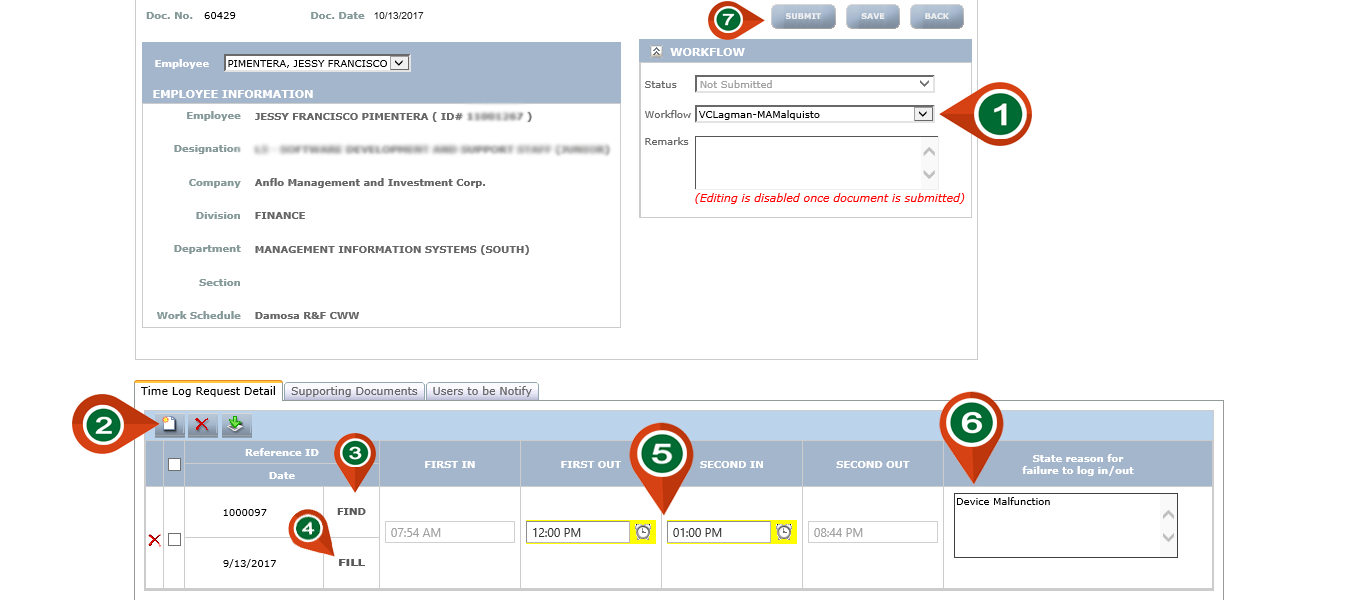Screen dimensions: 1366x600
Task: Switch to Supporting Documents tab
Action: 354,391
